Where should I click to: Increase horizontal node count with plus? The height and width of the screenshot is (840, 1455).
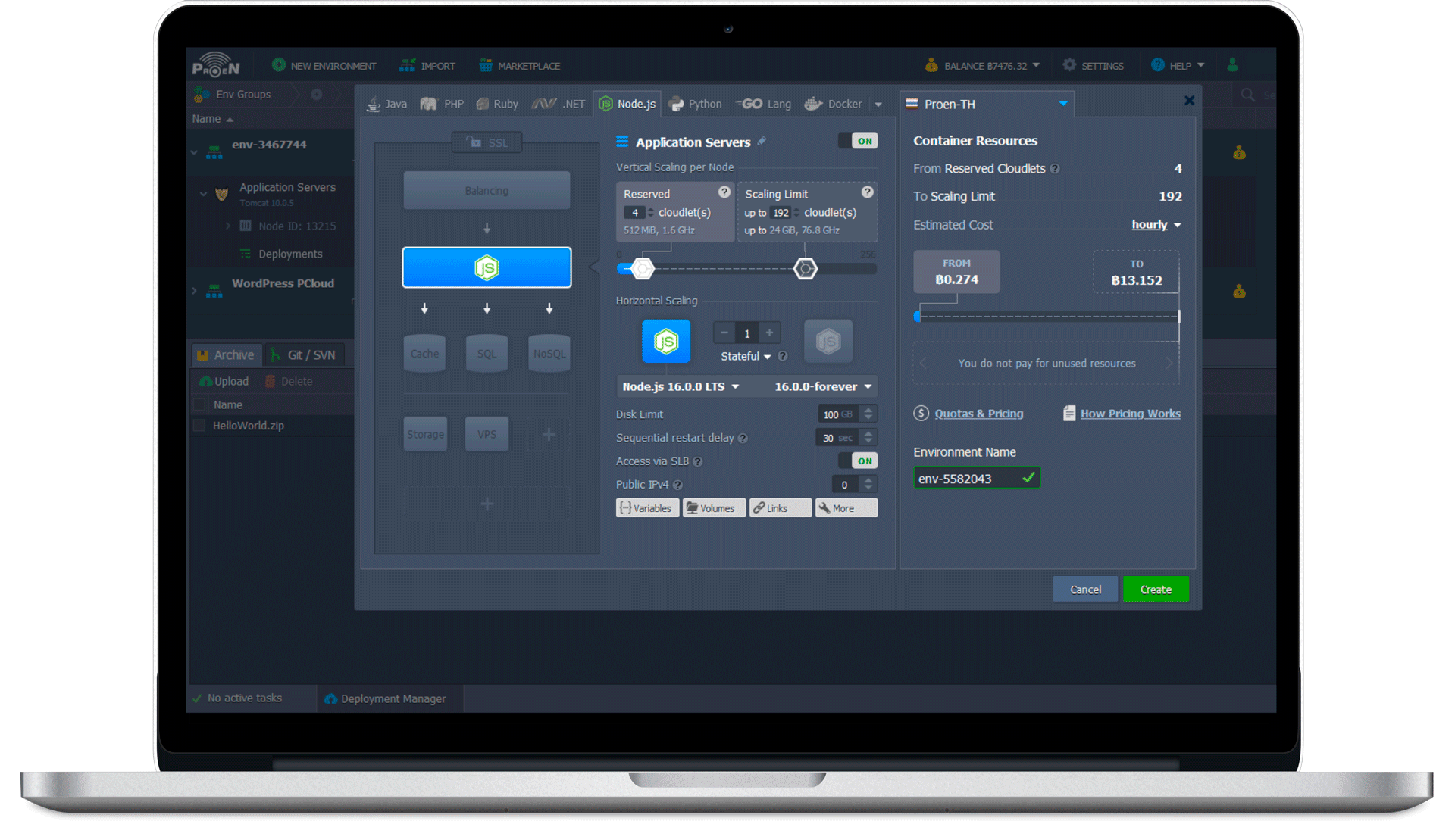770,333
